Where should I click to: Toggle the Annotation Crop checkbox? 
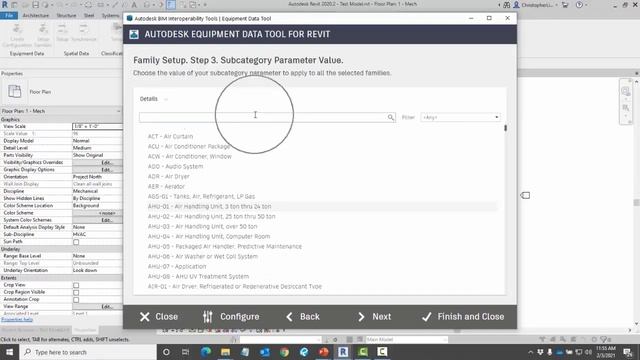[76, 300]
